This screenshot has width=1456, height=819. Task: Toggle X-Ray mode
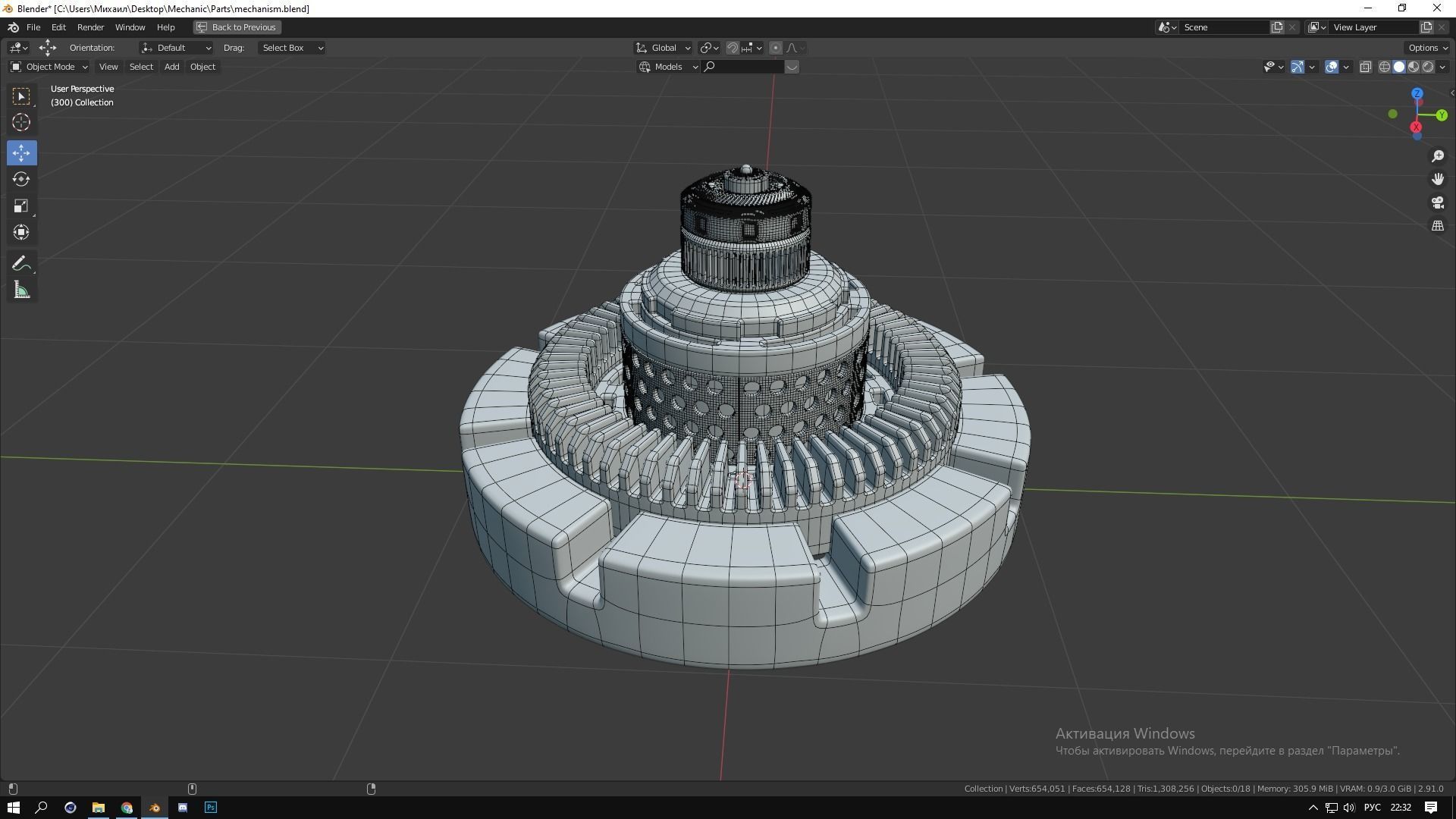[1366, 67]
